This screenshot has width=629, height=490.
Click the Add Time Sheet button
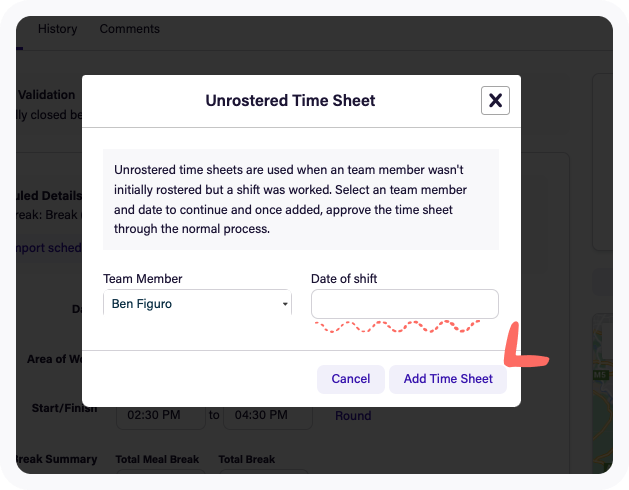448,379
